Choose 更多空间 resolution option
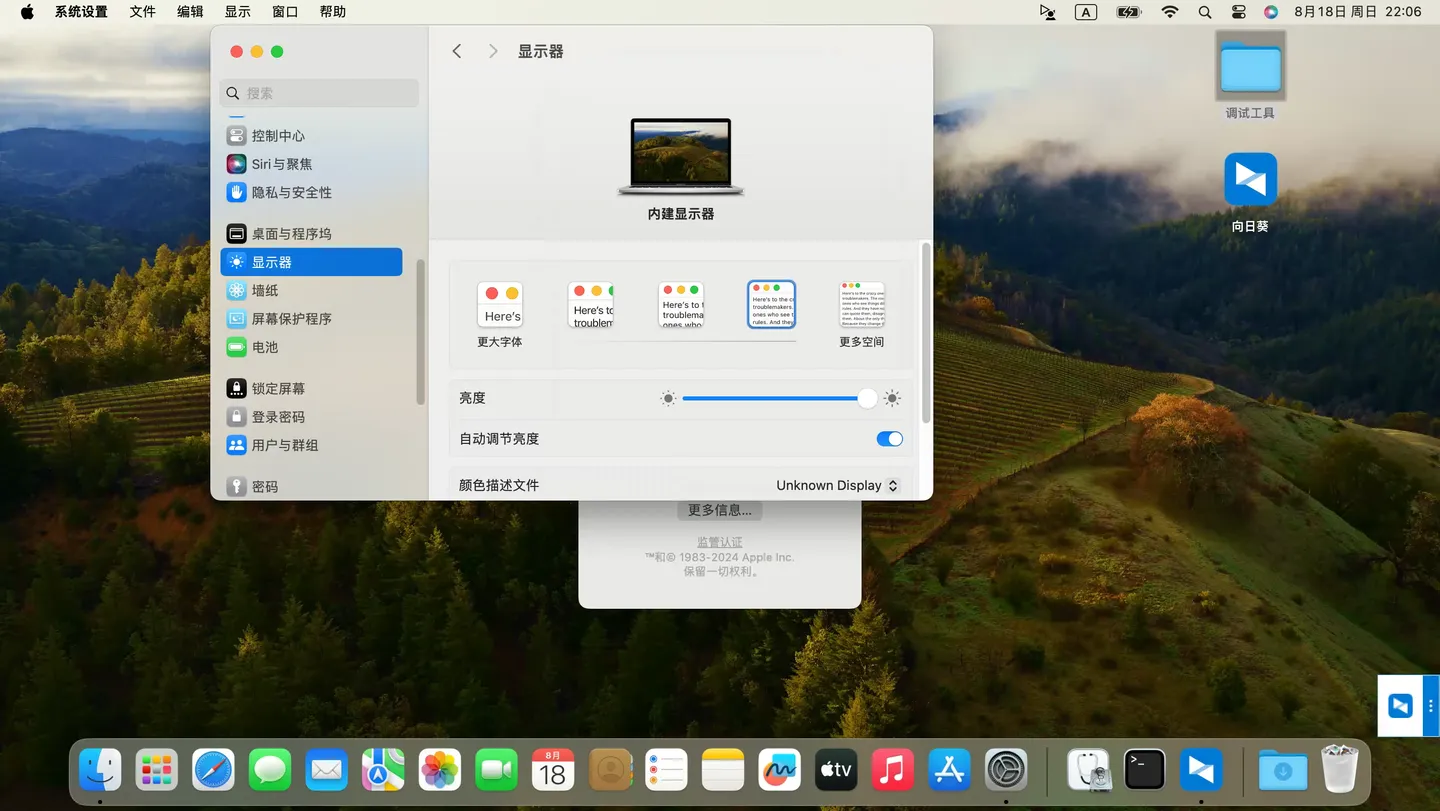The image size is (1440, 811). click(861, 305)
